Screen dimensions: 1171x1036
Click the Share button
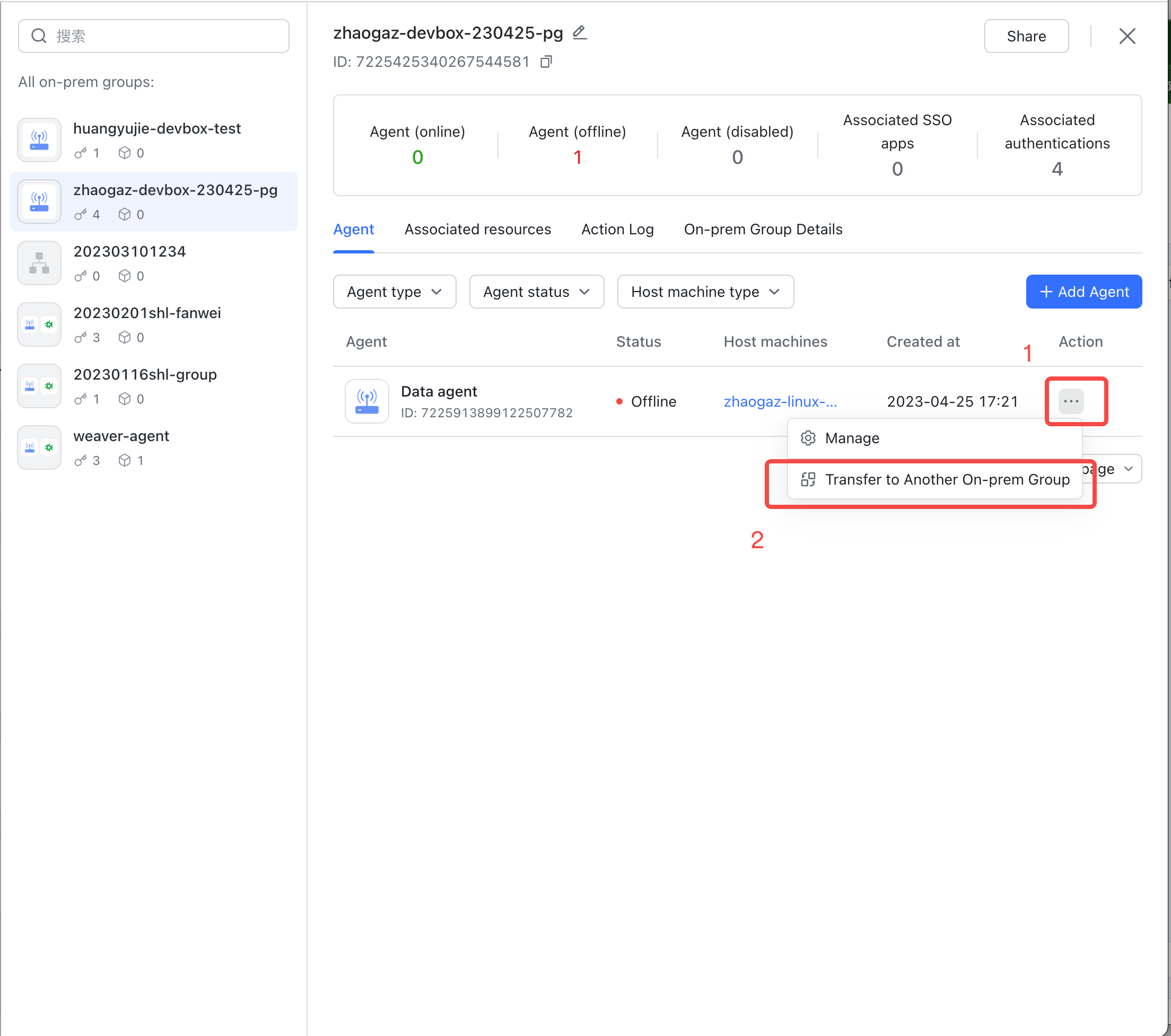coord(1026,36)
